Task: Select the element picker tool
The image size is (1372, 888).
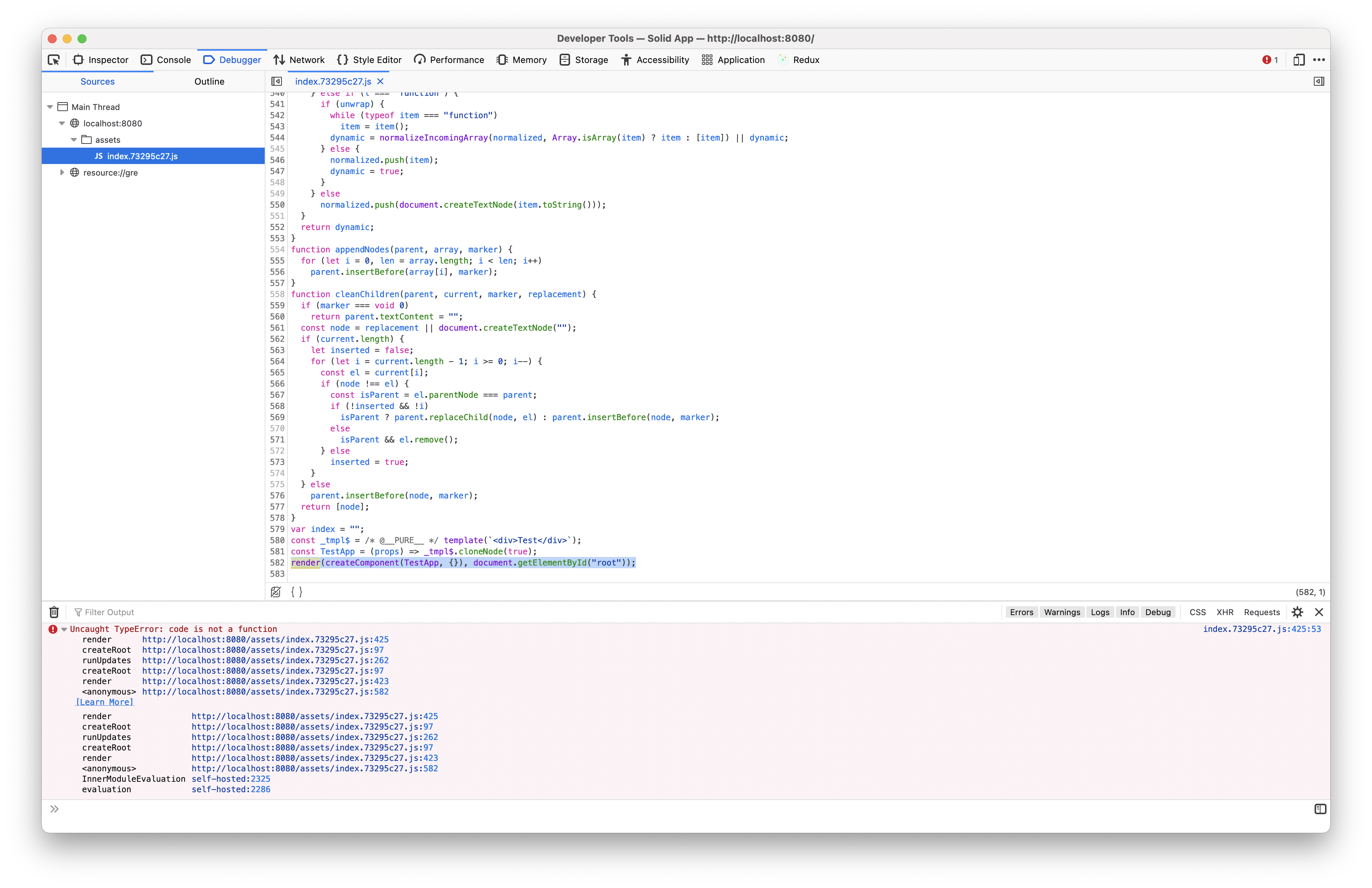Action: pyautogui.click(x=54, y=60)
